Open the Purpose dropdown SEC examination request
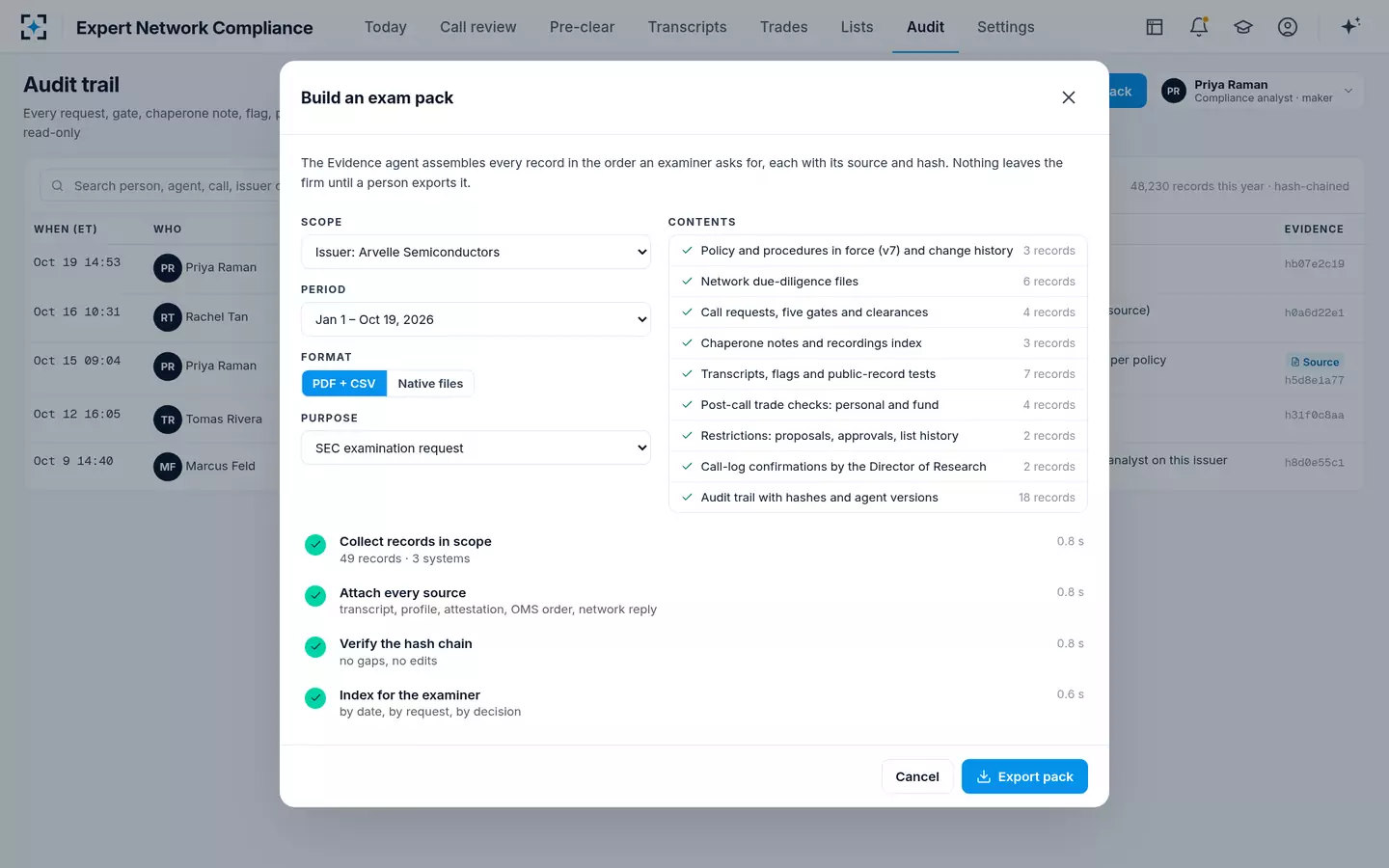This screenshot has width=1389, height=868. click(x=476, y=448)
